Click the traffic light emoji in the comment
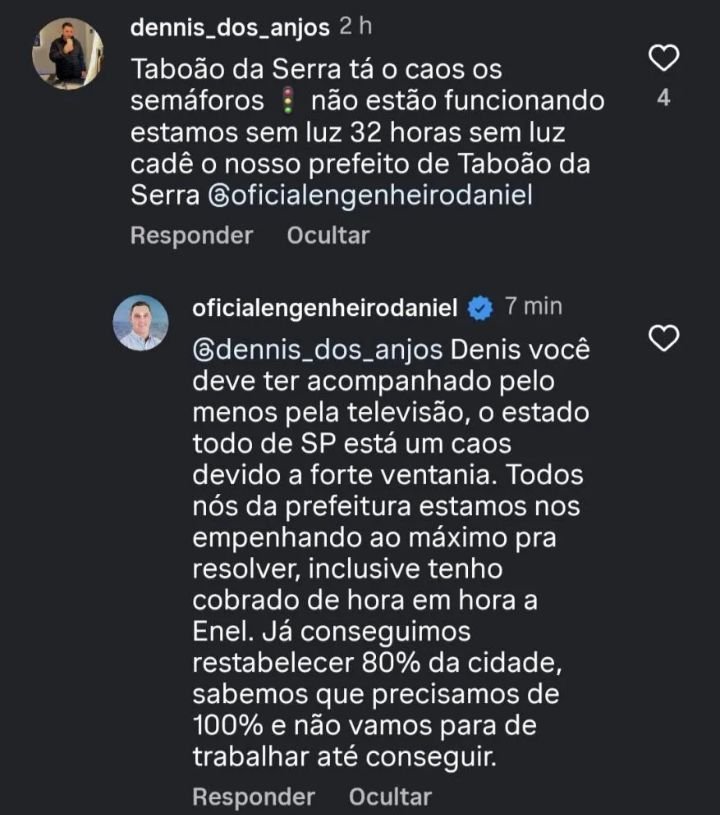720x815 pixels. coord(290,102)
